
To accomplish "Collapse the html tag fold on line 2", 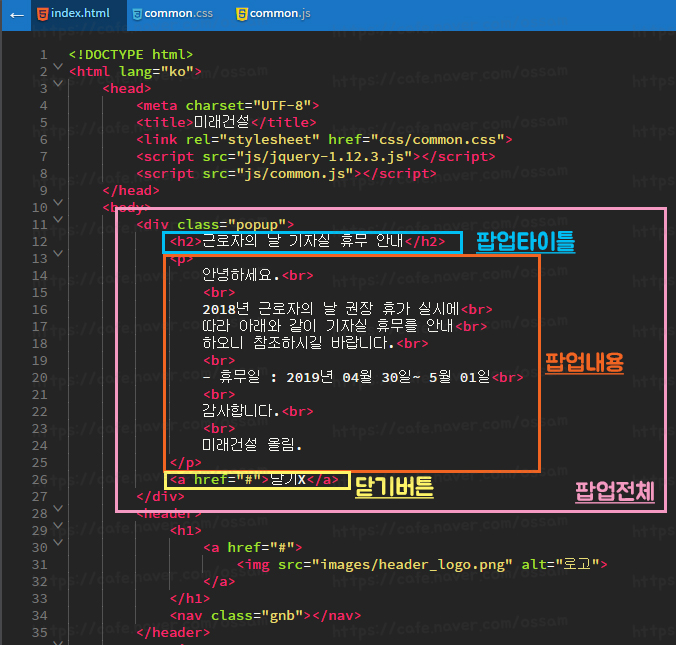I will click(58, 67).
